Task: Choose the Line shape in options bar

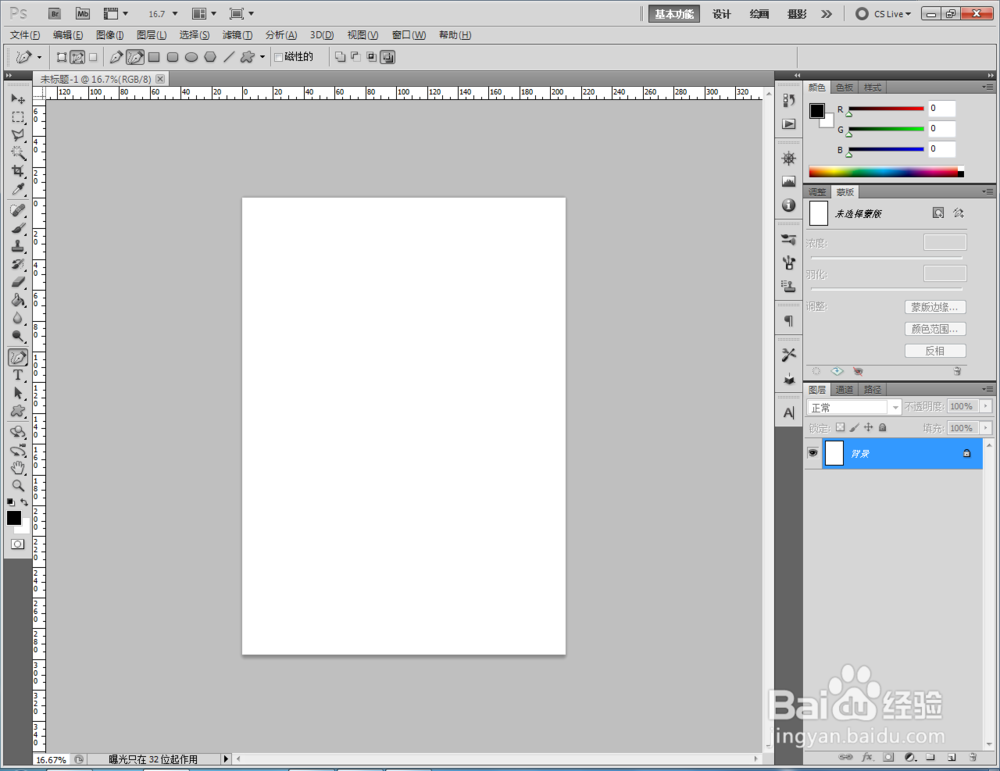Action: tap(228, 57)
